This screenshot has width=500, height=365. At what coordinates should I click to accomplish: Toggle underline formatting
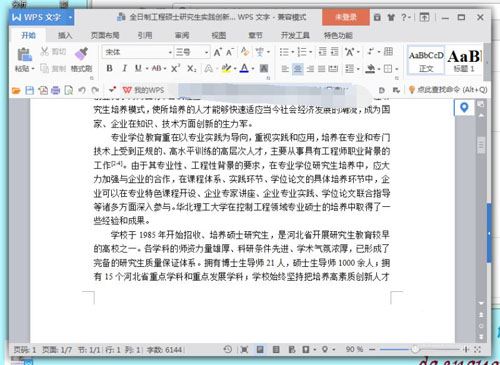tap(138, 68)
